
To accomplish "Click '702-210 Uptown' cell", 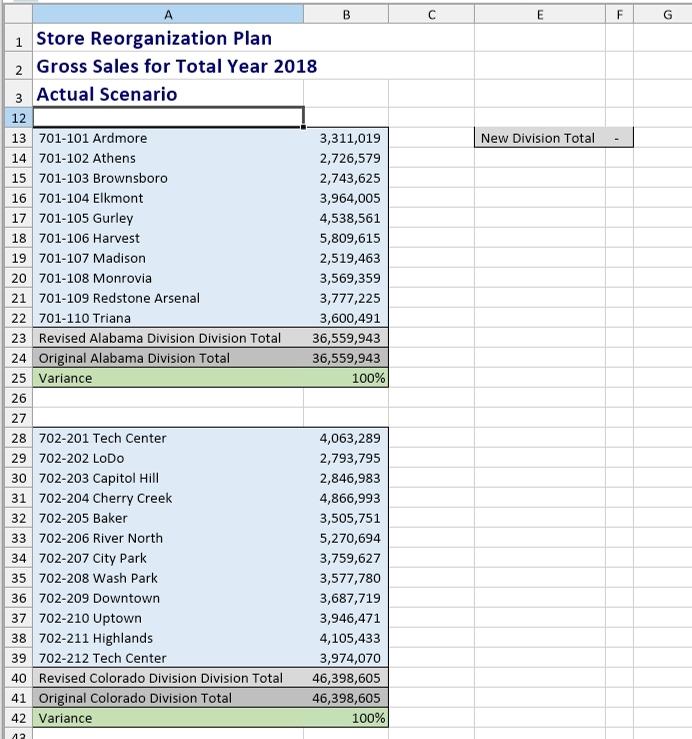I will 168,618.
